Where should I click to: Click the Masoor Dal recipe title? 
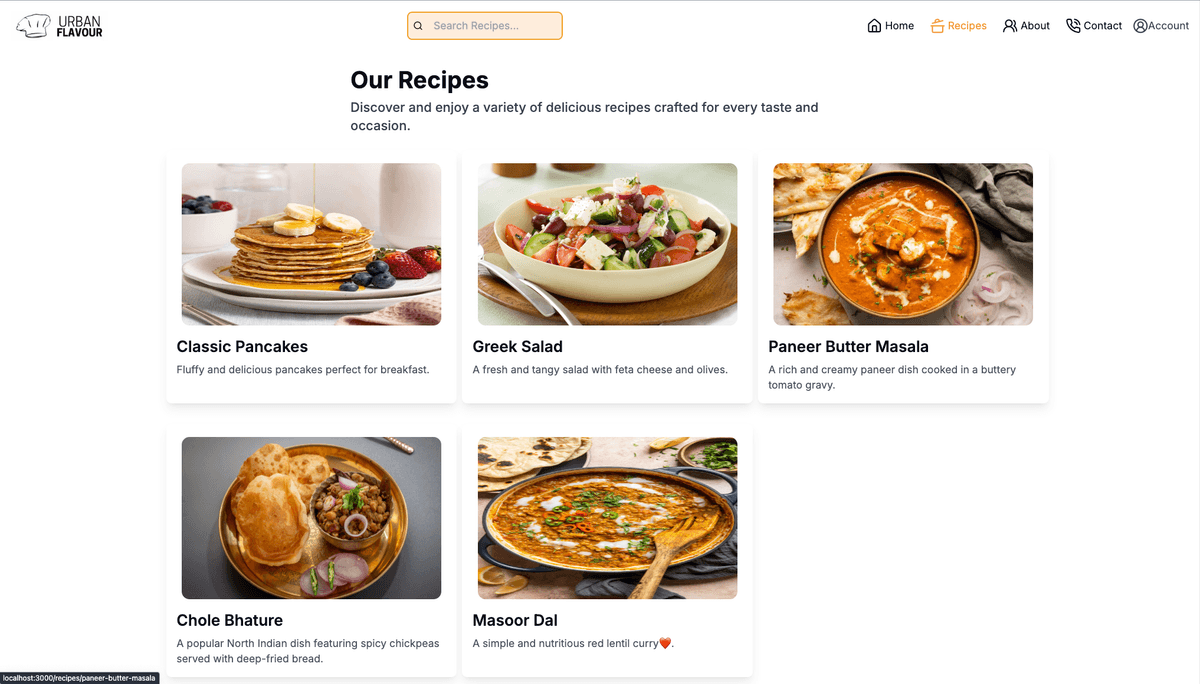pos(515,621)
